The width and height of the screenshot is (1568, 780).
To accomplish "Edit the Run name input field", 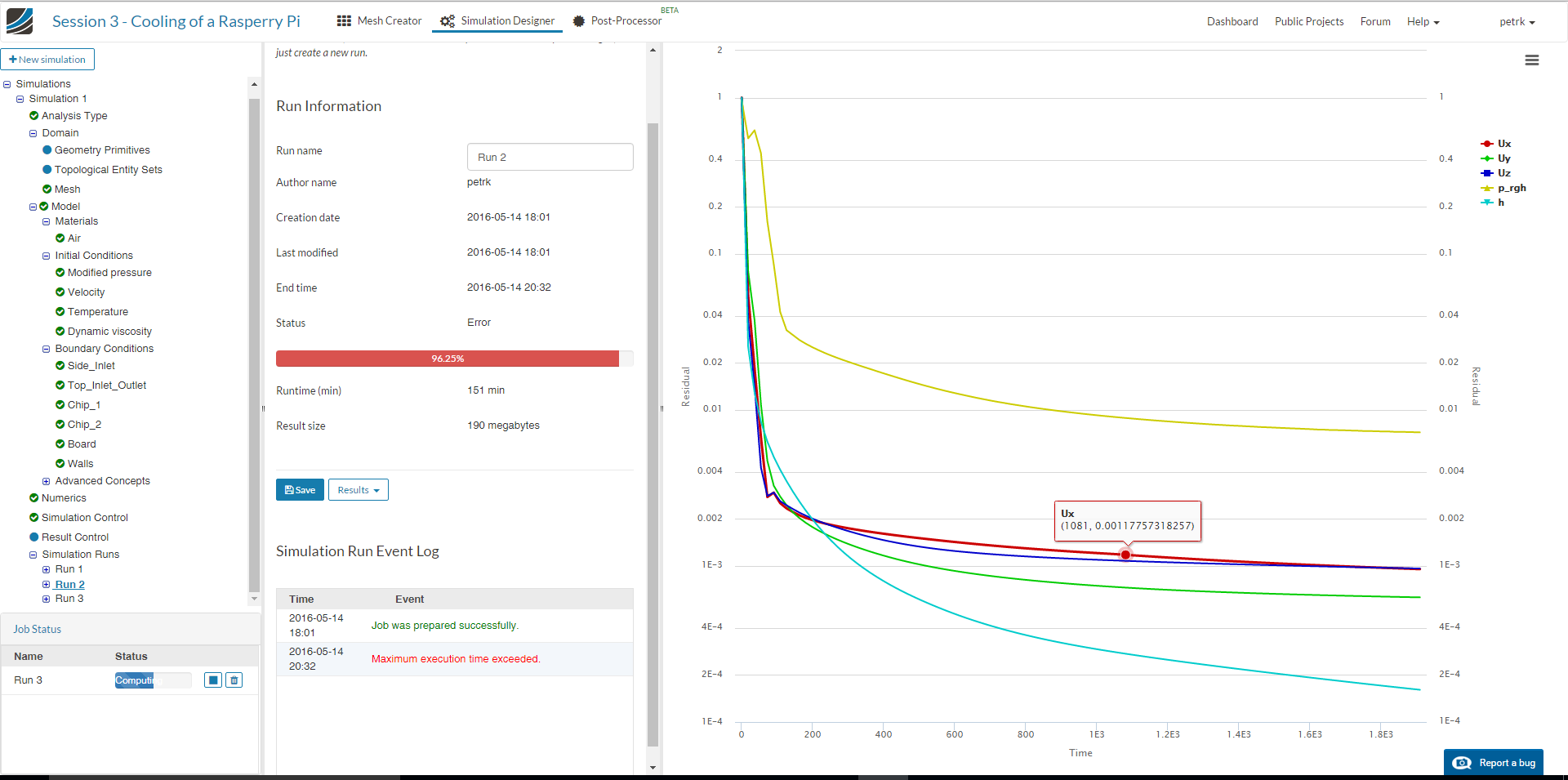I will tap(550, 157).
